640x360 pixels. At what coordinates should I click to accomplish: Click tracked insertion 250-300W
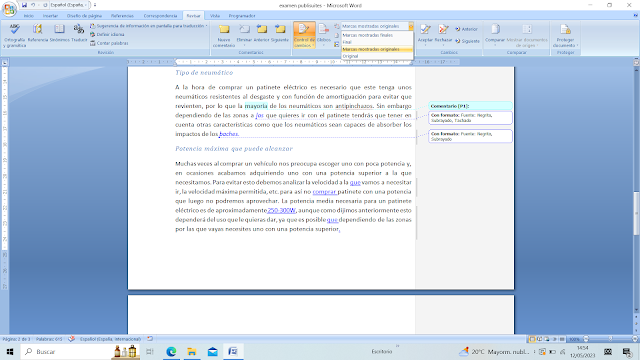click(x=281, y=211)
